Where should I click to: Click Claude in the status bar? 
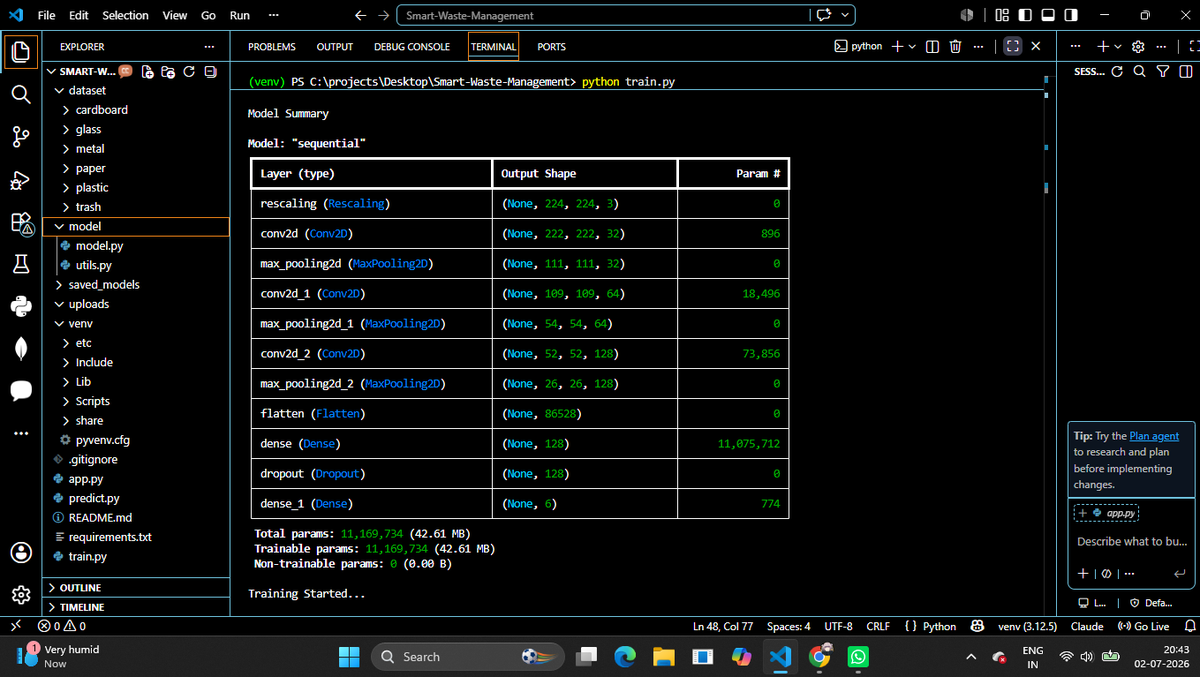coord(1087,626)
